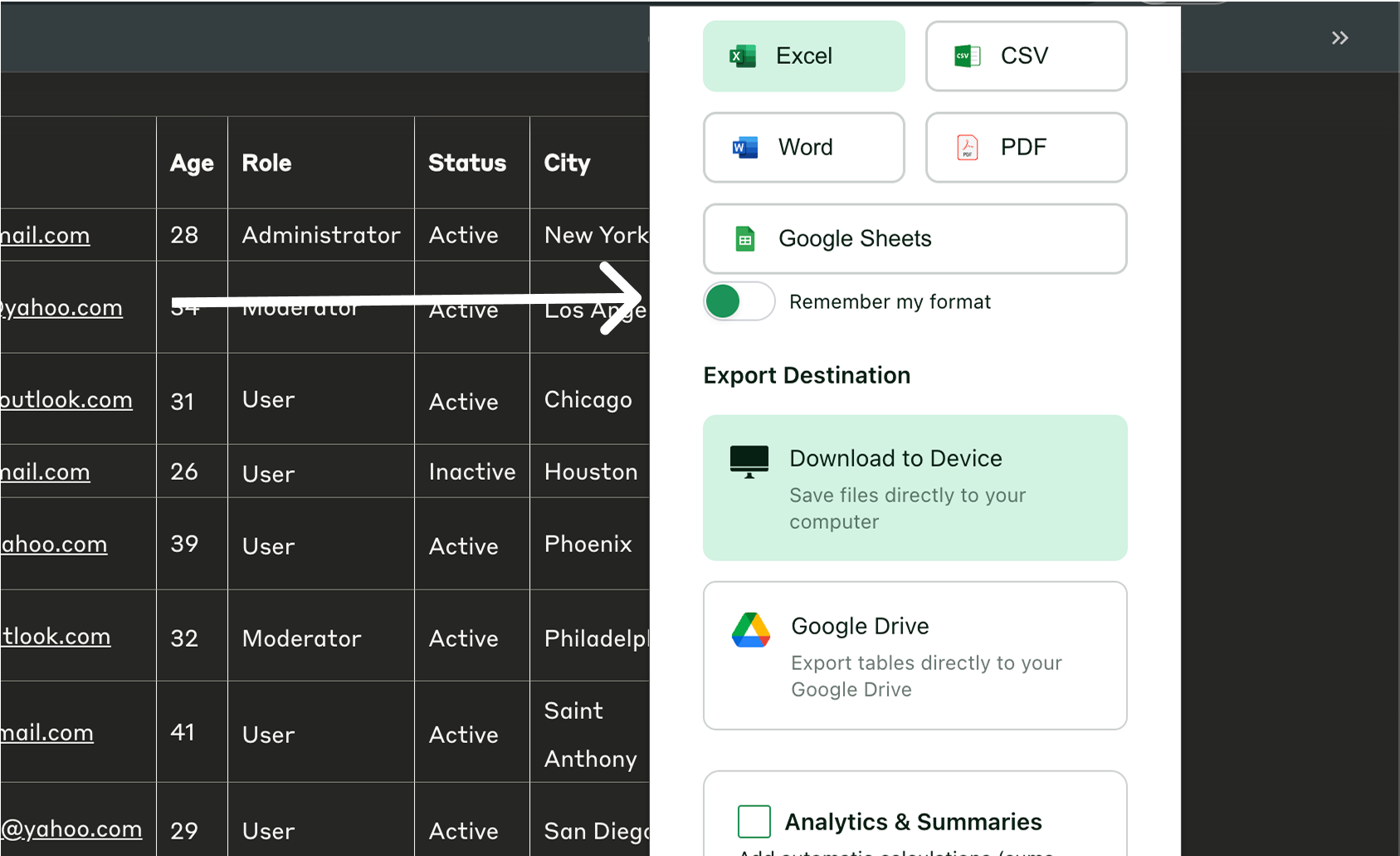
Task: Click the Export Destination heading
Action: 807,375
